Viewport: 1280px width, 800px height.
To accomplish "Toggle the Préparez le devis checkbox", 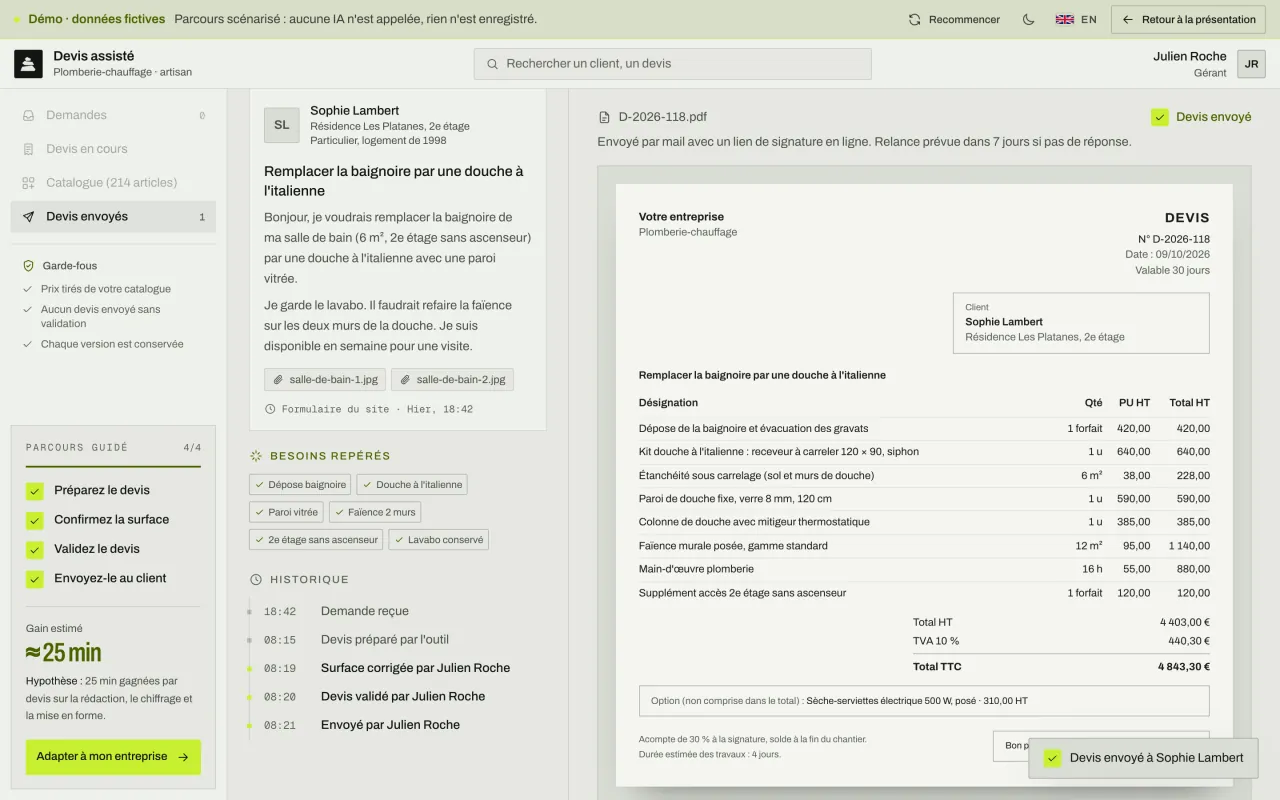I will coord(35,491).
